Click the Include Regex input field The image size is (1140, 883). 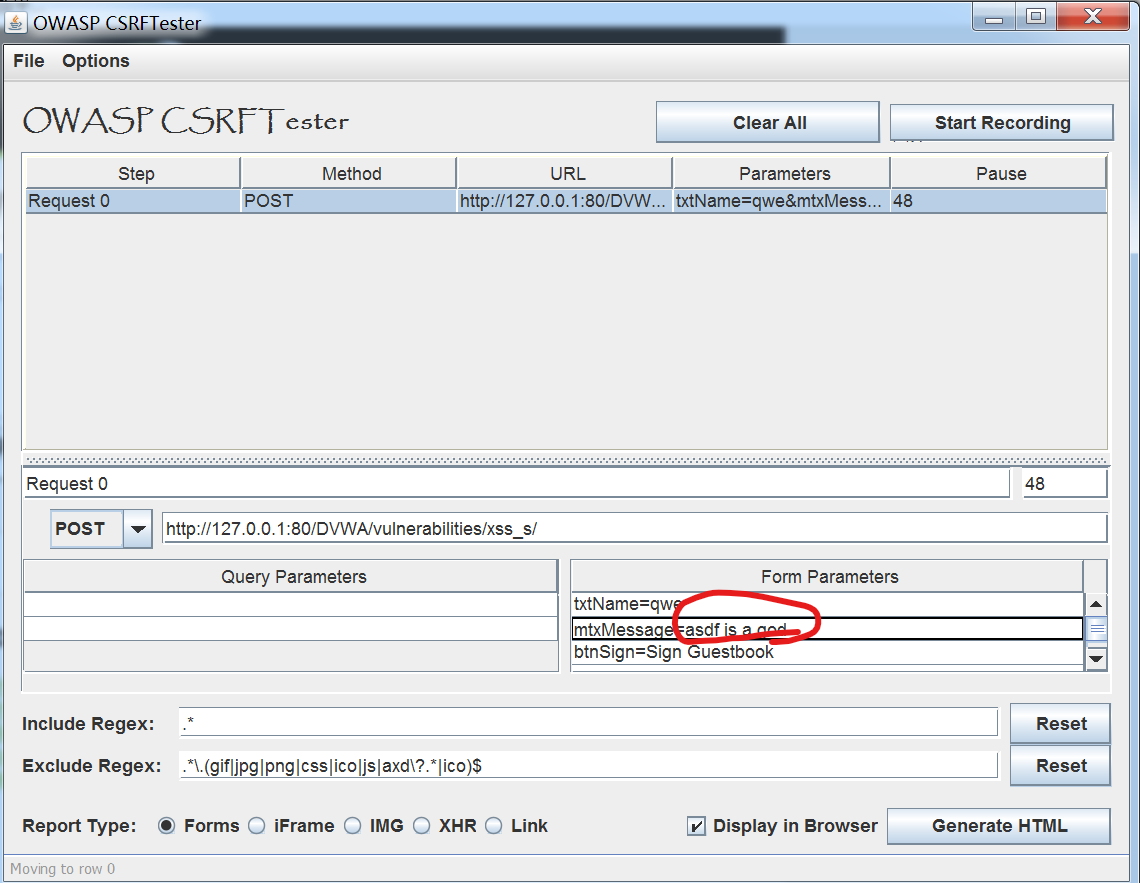[x=588, y=724]
